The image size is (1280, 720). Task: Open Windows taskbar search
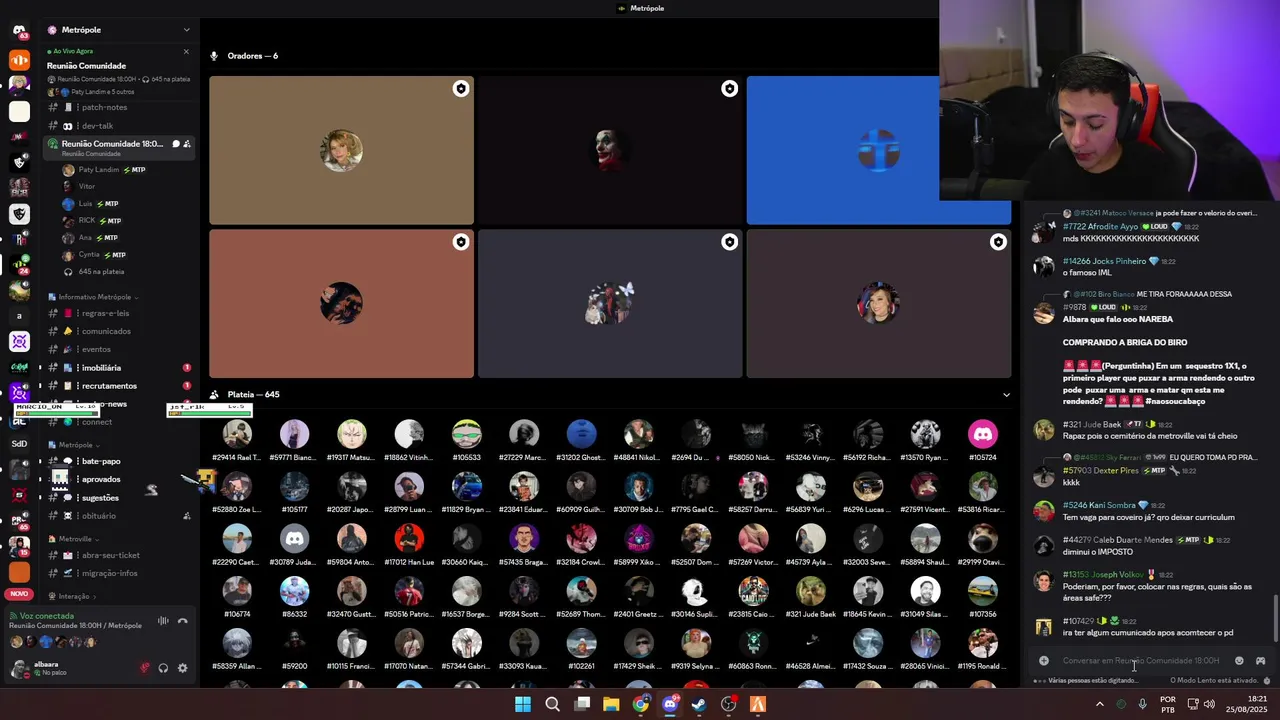point(552,704)
